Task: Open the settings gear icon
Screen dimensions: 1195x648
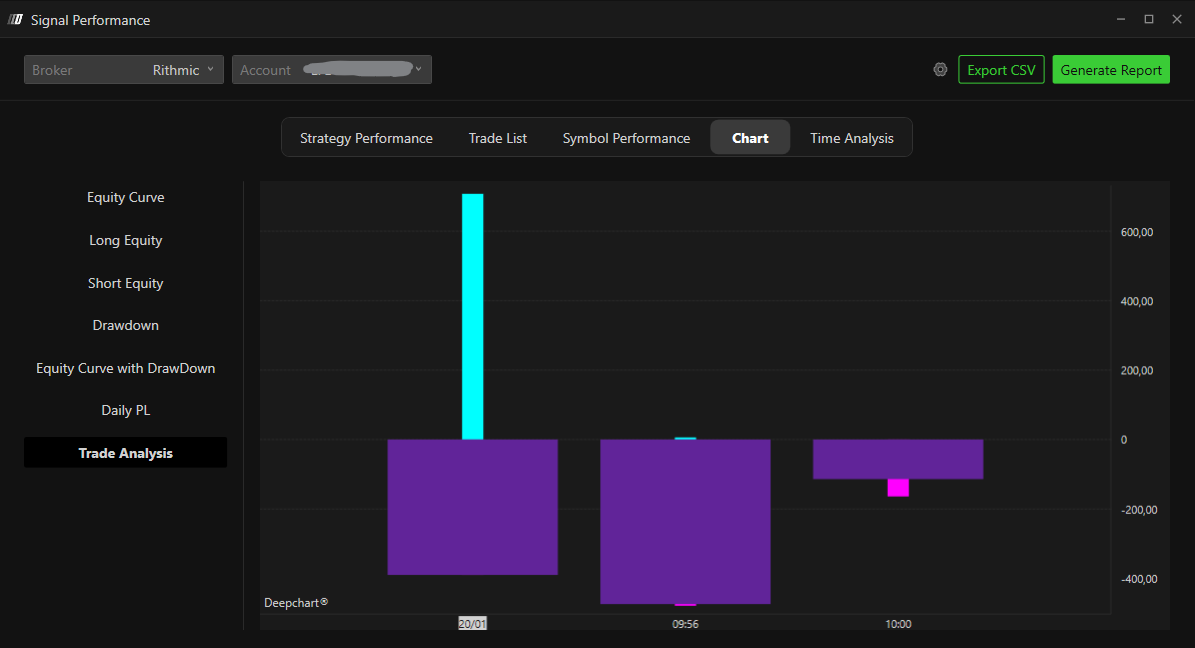Action: click(940, 69)
